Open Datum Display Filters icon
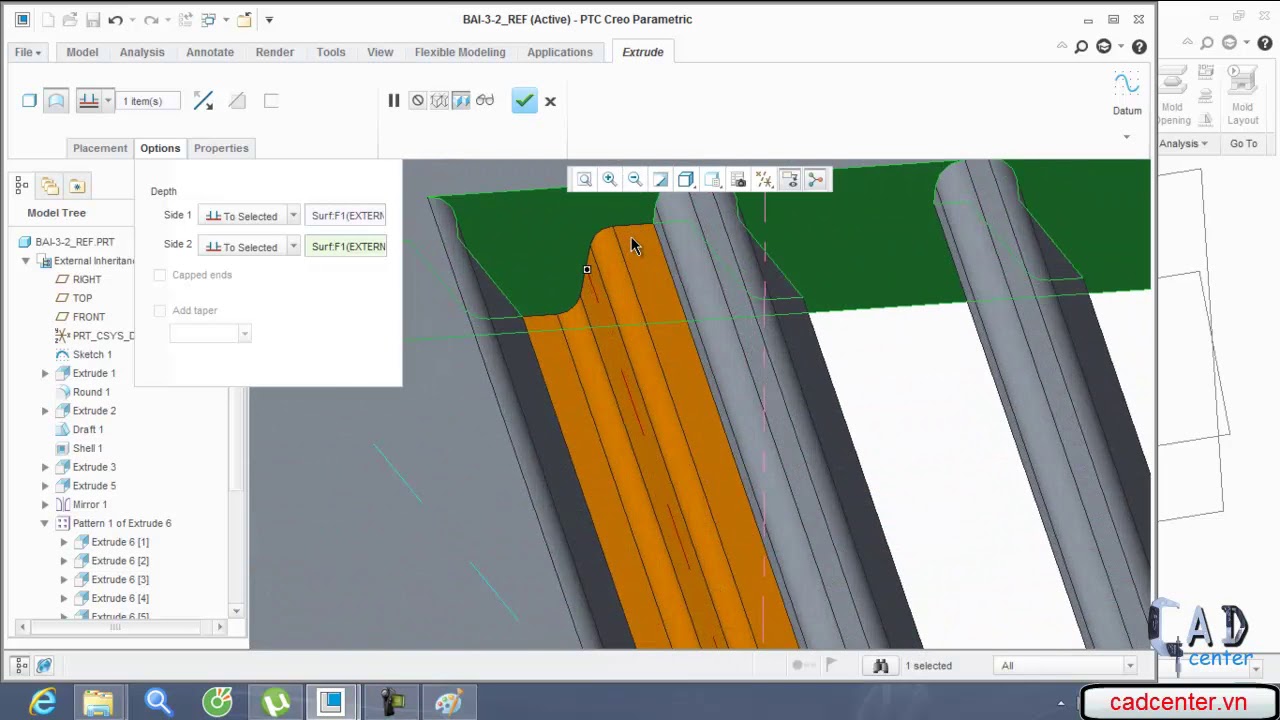The height and width of the screenshot is (720, 1280). [x=764, y=180]
